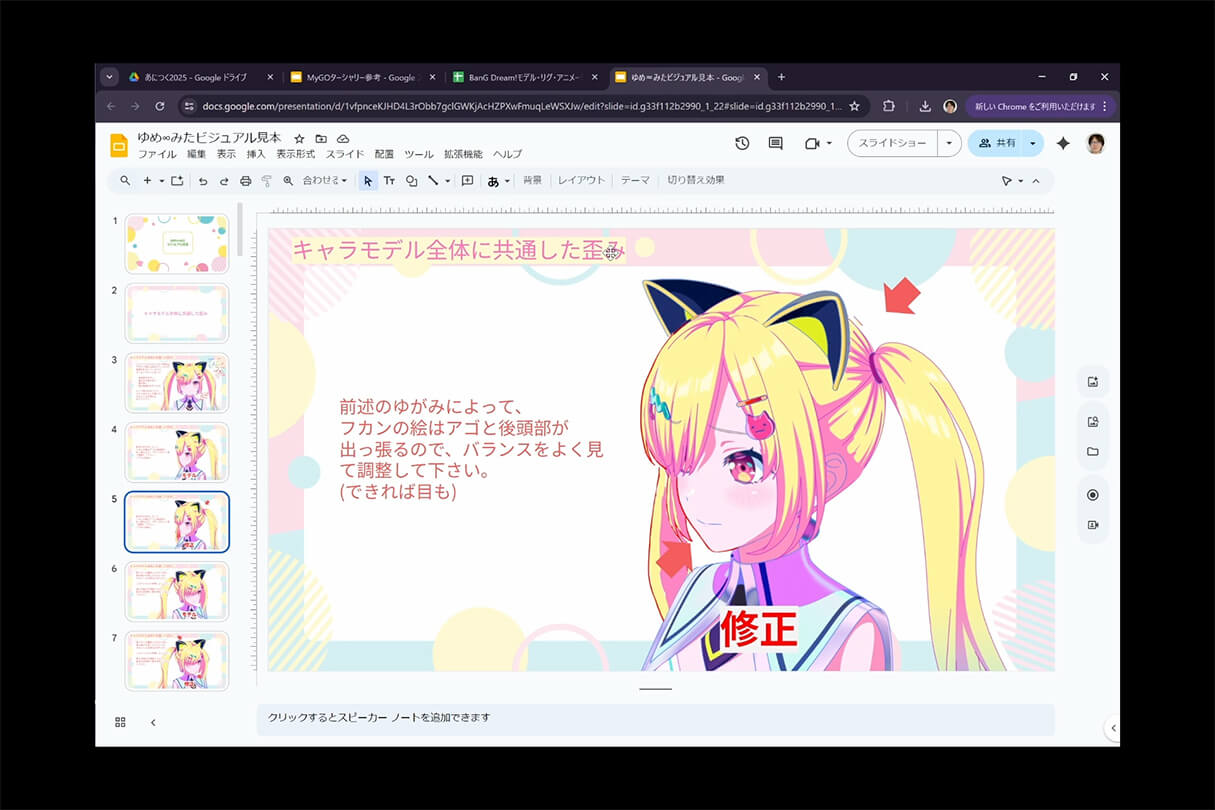Click the undo arrow in the toolbar

point(203,181)
